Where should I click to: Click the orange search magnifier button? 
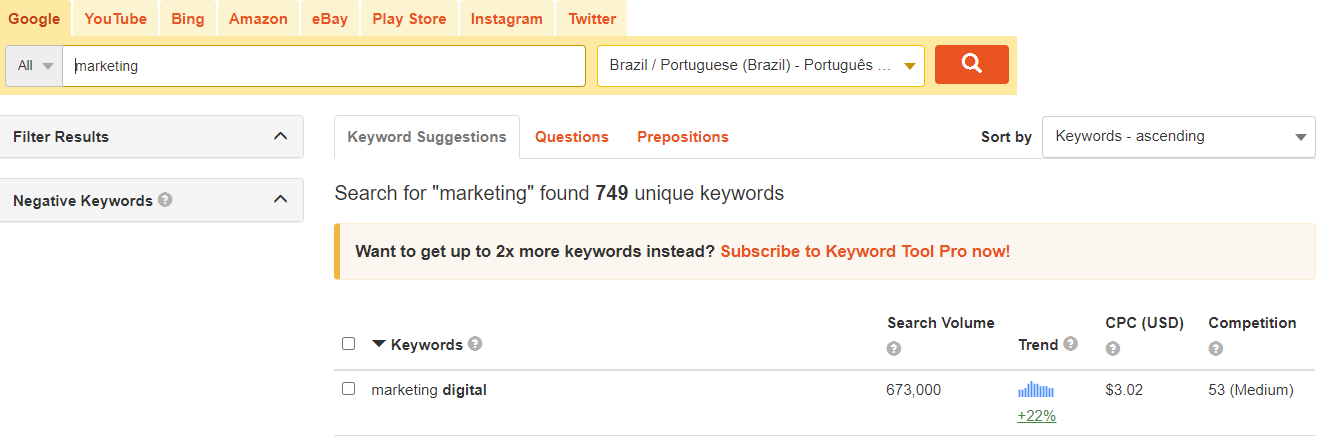pyautogui.click(x=971, y=65)
